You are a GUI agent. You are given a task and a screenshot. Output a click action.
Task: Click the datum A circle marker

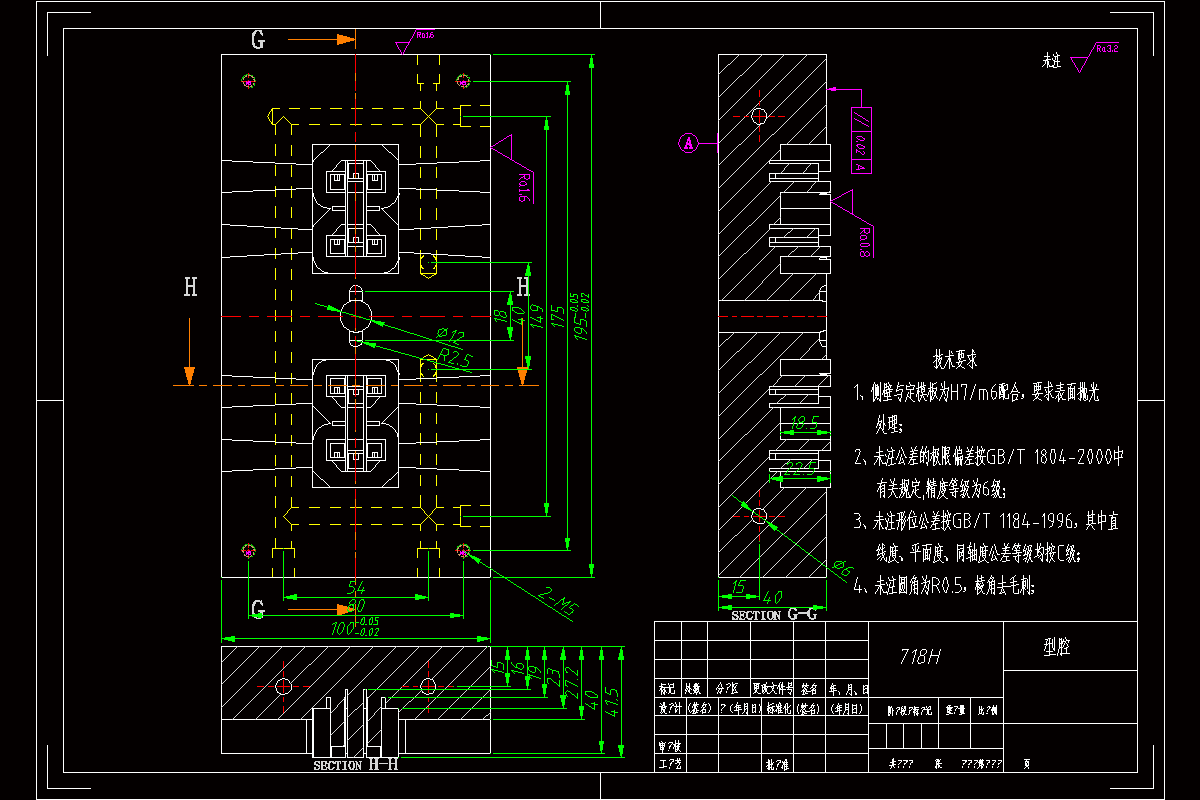click(688, 144)
